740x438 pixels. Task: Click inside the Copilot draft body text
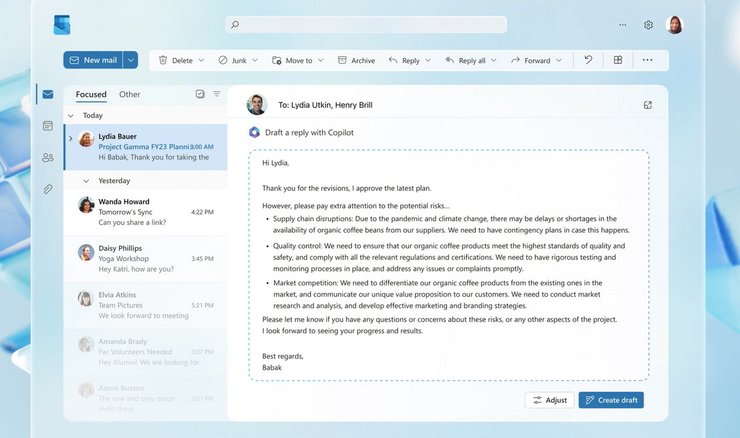pyautogui.click(x=449, y=265)
